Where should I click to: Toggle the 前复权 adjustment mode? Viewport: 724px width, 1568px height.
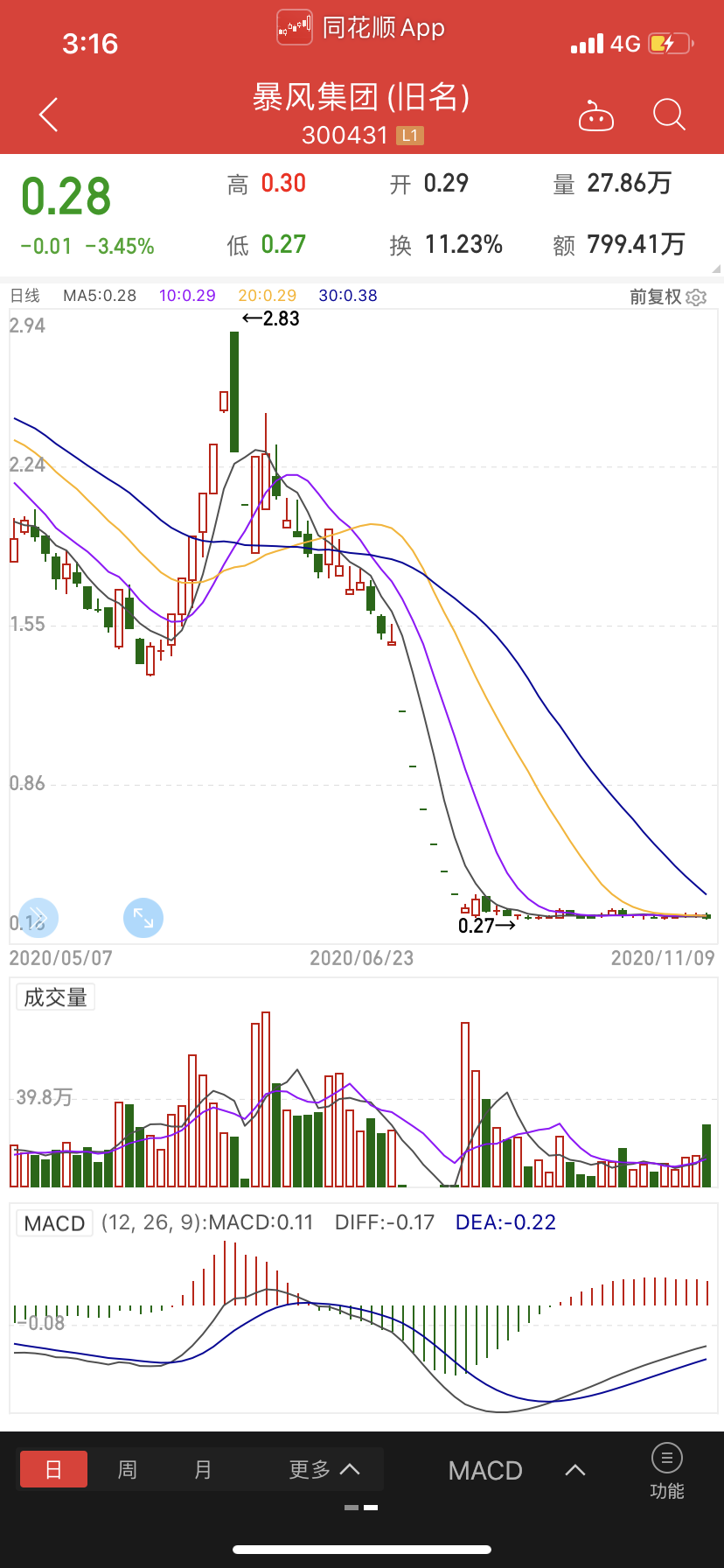pyautogui.click(x=656, y=297)
